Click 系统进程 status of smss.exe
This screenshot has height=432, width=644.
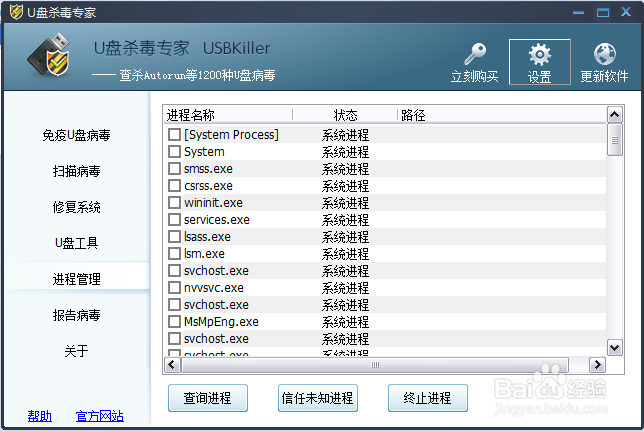point(345,169)
